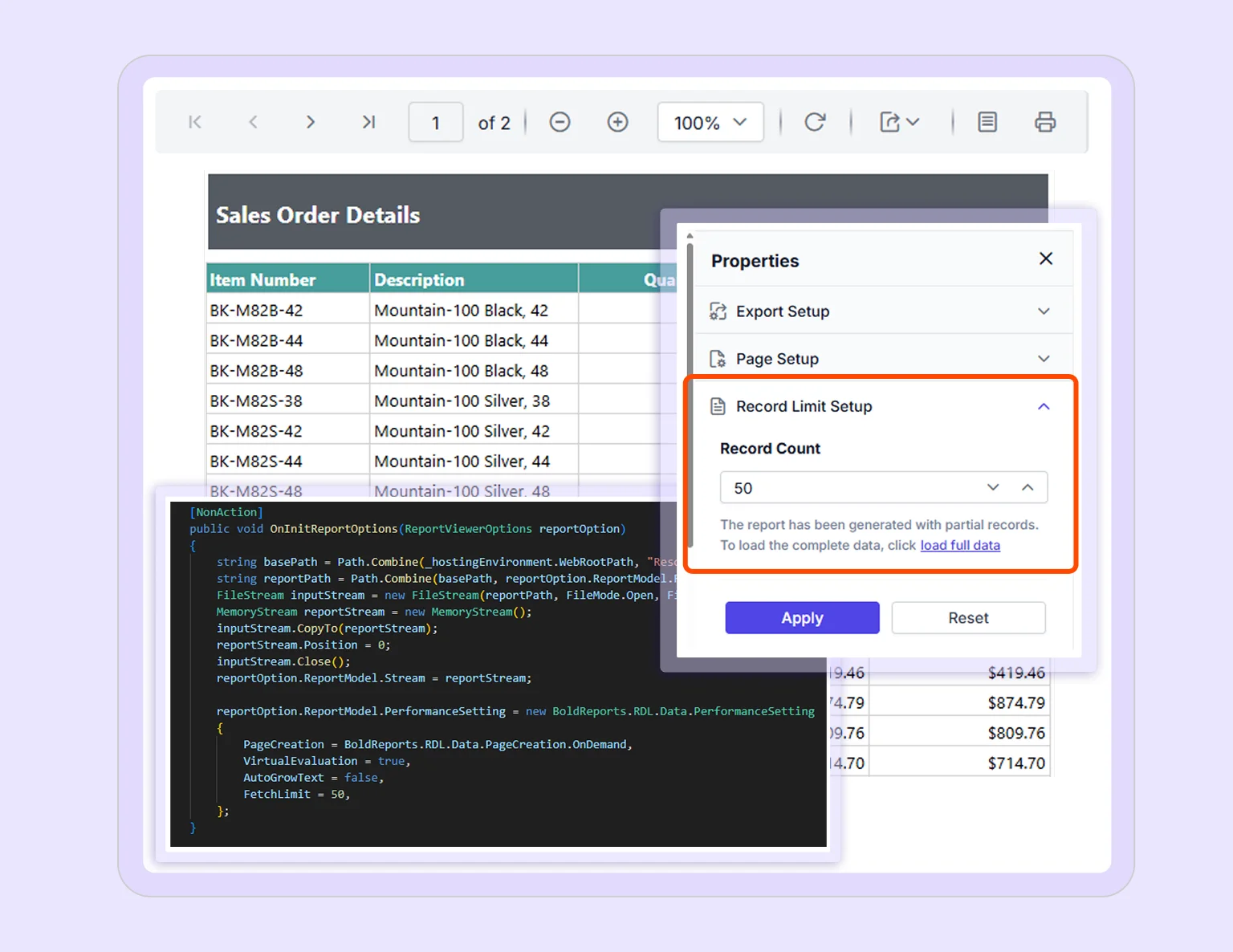Select the Print icon

point(1045,122)
